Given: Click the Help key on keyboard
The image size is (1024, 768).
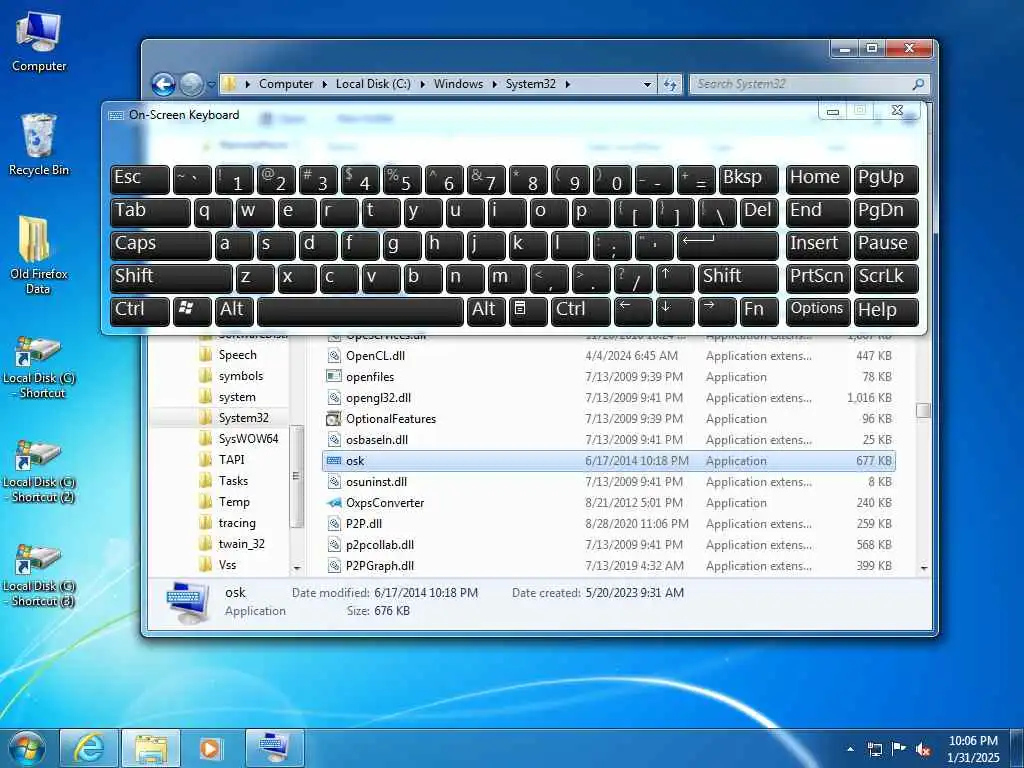Looking at the screenshot, I should pos(886,311).
